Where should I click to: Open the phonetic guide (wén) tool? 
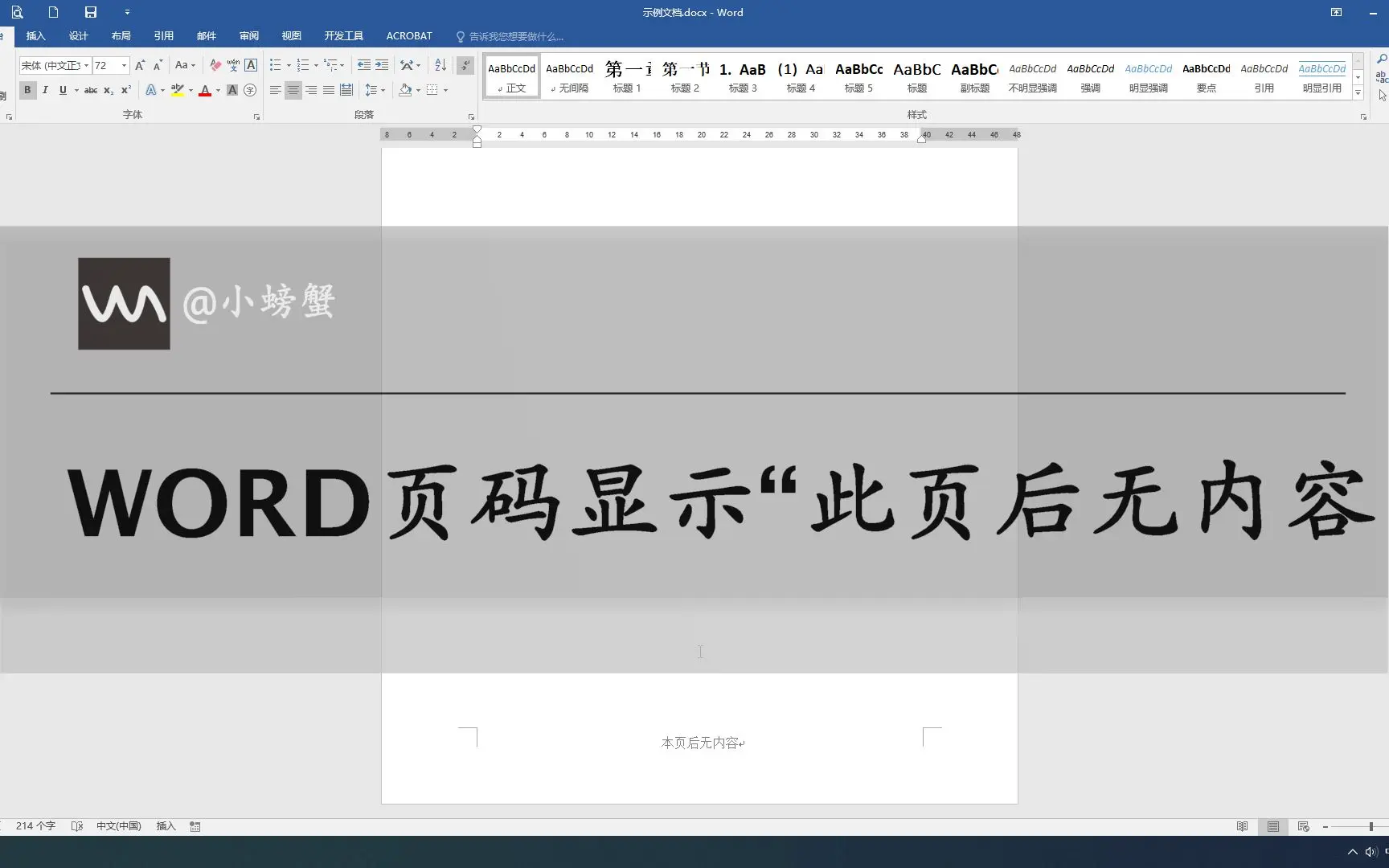pyautogui.click(x=233, y=65)
